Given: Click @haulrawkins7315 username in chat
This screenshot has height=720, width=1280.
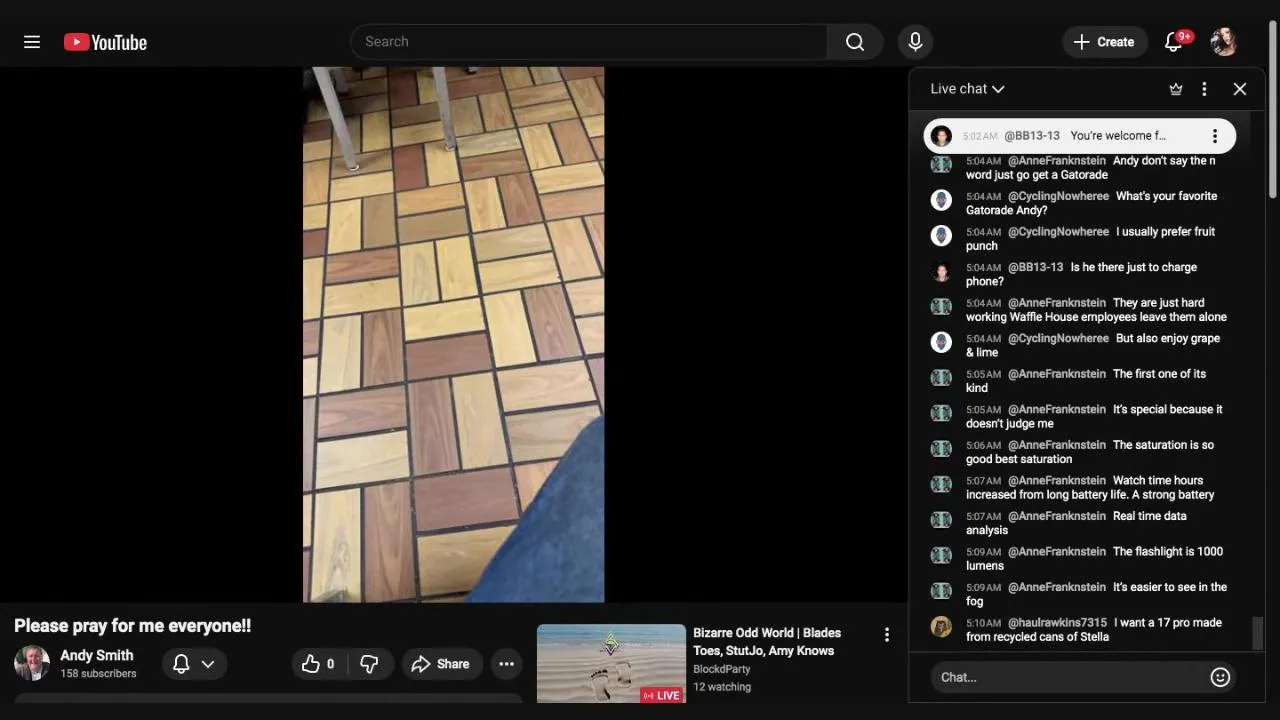Looking at the screenshot, I should pyautogui.click(x=1057, y=623).
